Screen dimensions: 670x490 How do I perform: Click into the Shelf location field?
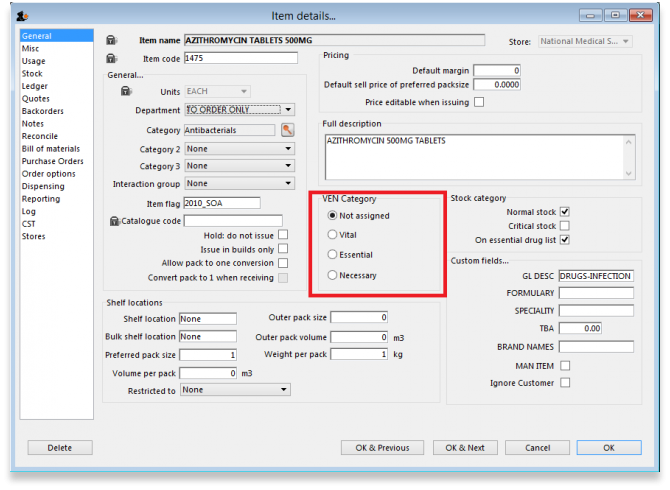point(207,319)
